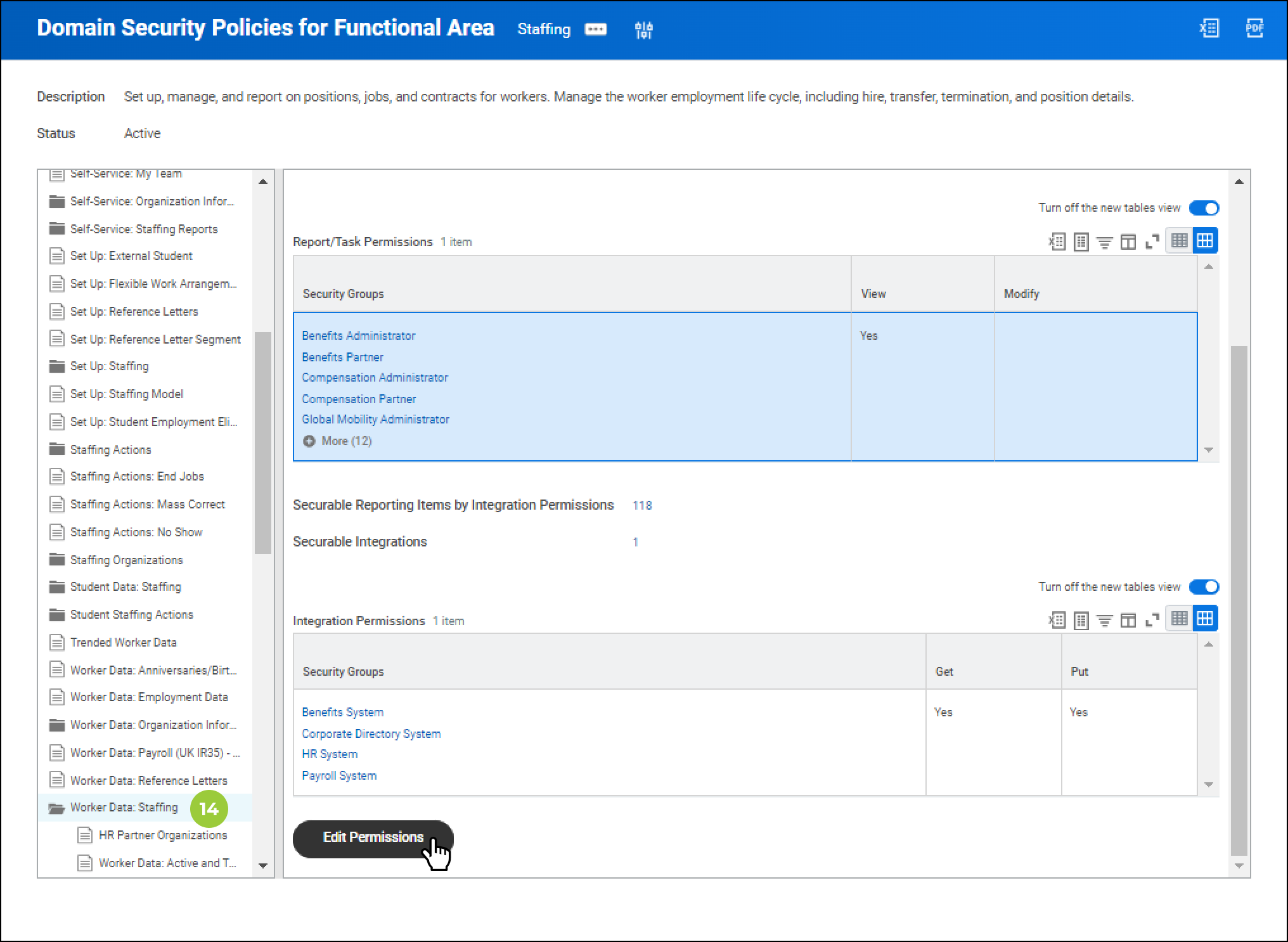Open Integration Permissions worksheet icon

1081,620
